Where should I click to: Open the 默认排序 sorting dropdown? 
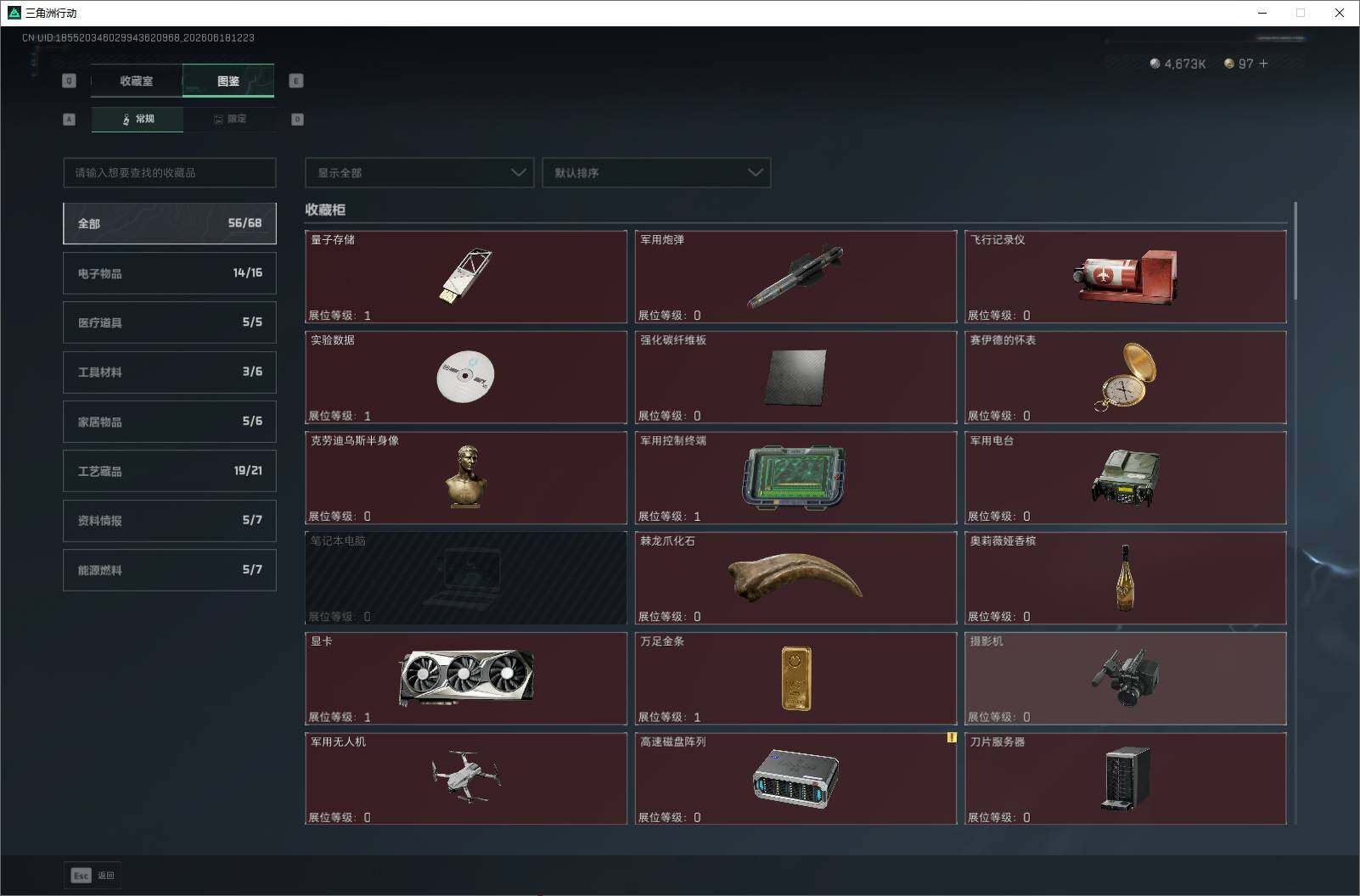pos(656,172)
